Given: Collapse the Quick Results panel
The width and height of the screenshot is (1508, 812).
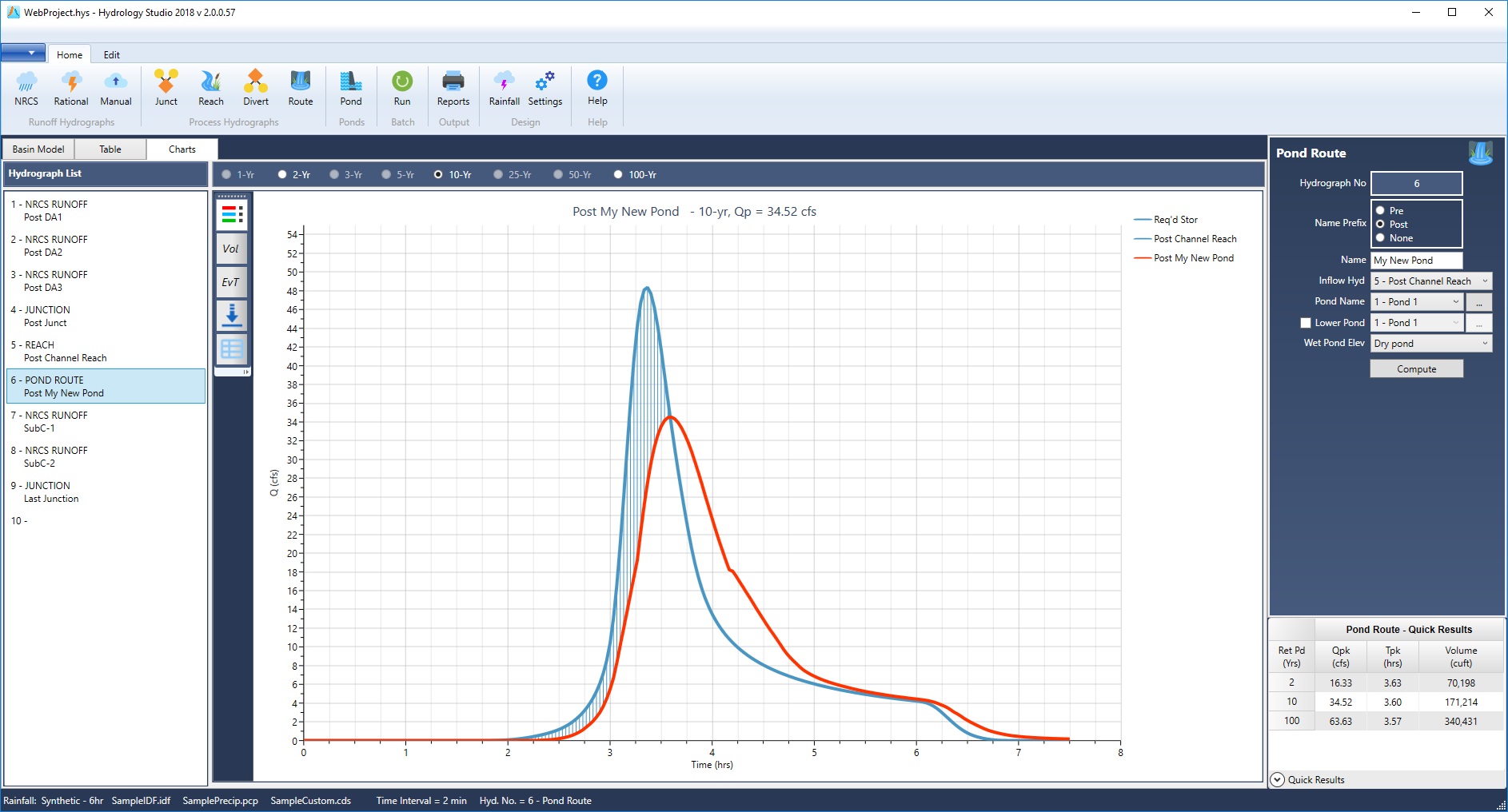Looking at the screenshot, I should click(1279, 779).
